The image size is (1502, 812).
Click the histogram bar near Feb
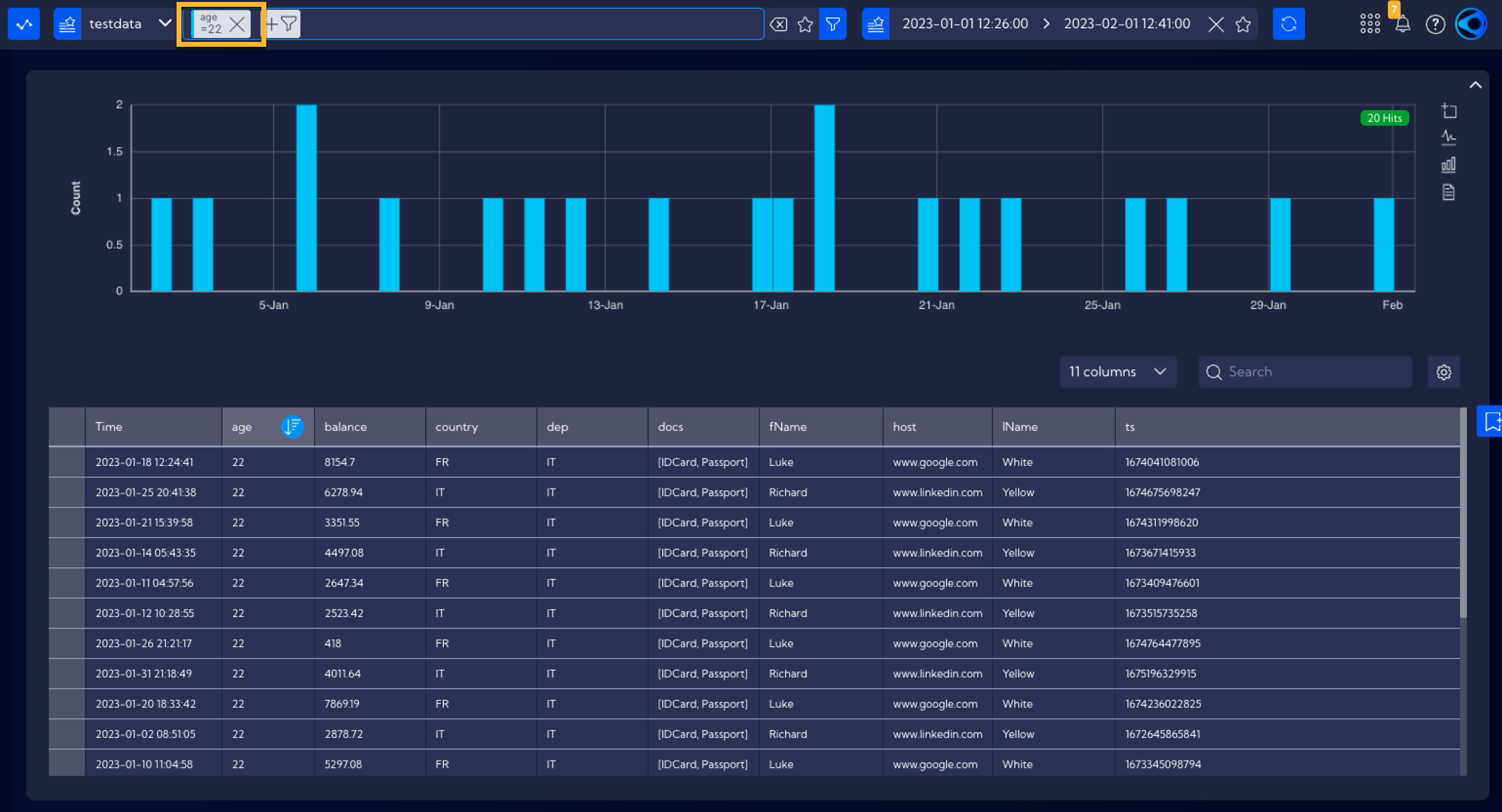click(x=1383, y=244)
